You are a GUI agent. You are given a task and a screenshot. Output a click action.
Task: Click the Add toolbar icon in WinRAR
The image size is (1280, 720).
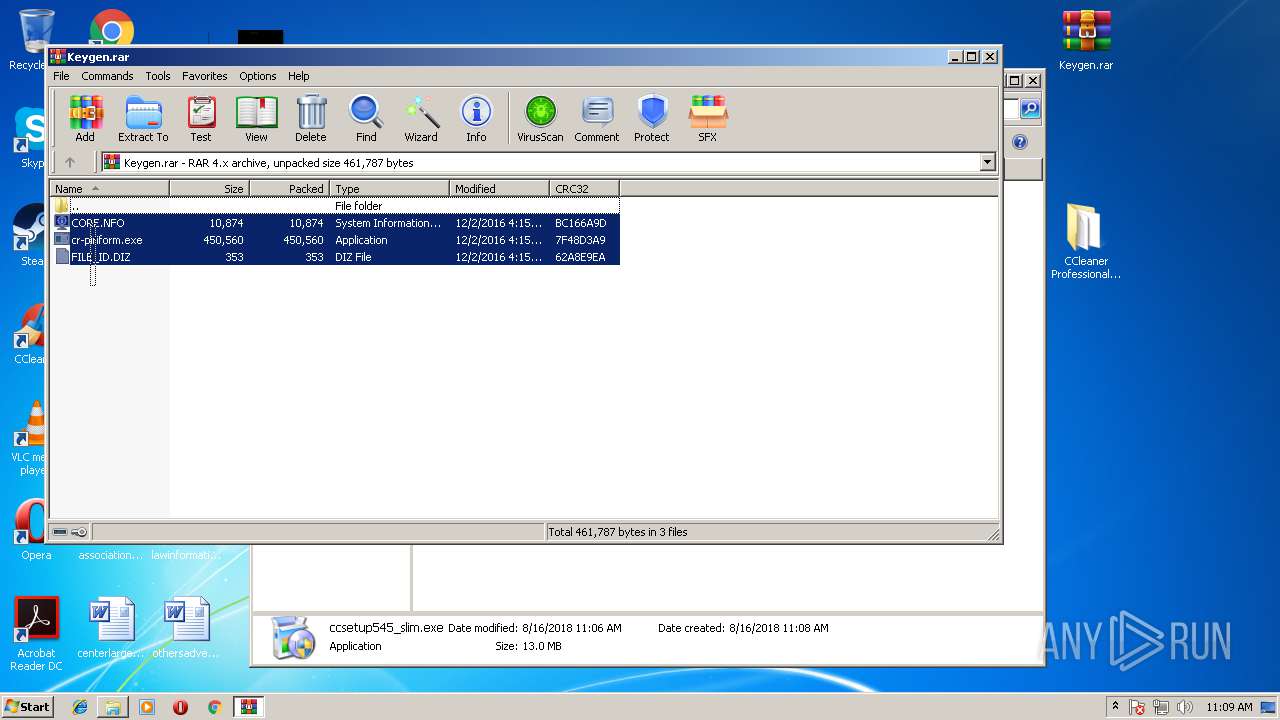coord(85,119)
